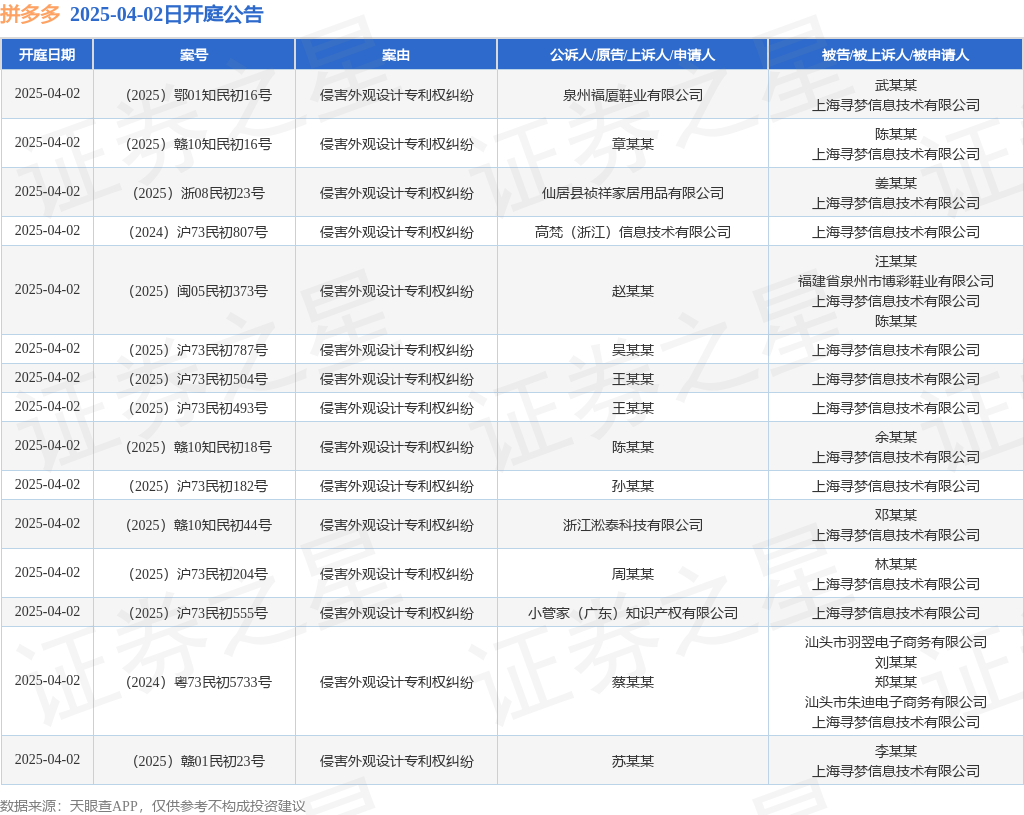Click case number （2025）沪73民初182号

(199, 486)
